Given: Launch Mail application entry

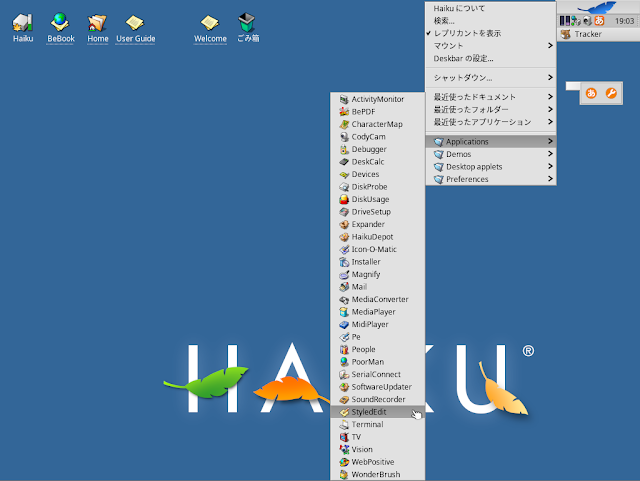Looking at the screenshot, I should [x=378, y=287].
